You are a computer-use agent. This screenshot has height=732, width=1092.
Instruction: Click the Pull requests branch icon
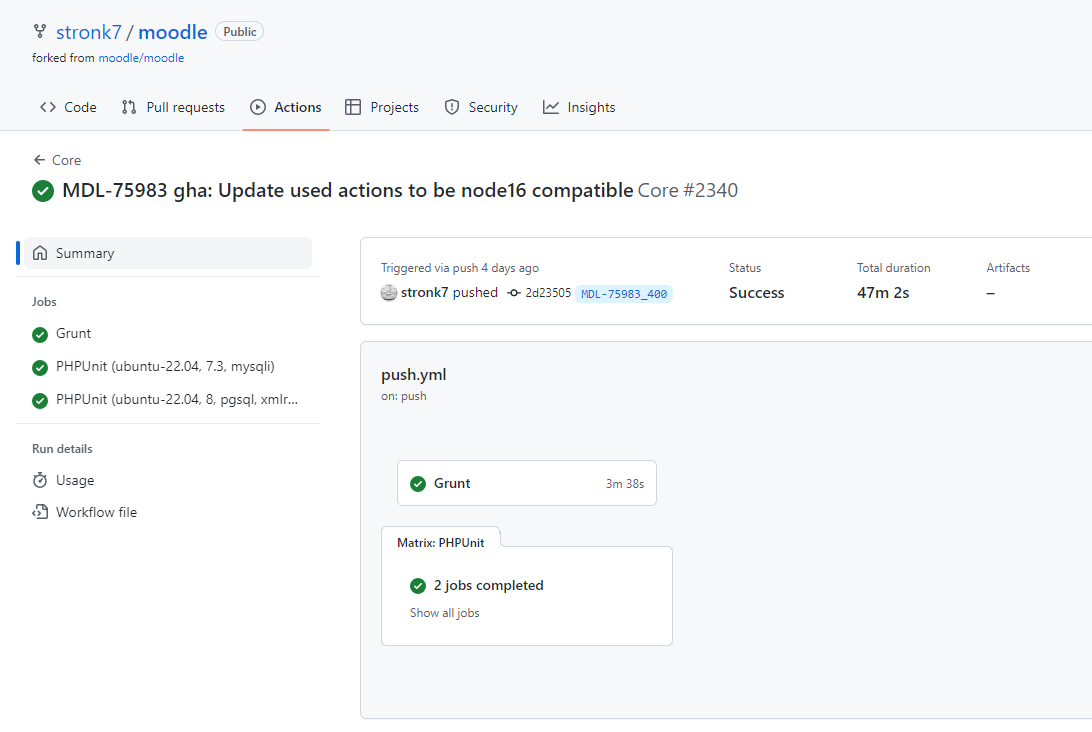(129, 107)
